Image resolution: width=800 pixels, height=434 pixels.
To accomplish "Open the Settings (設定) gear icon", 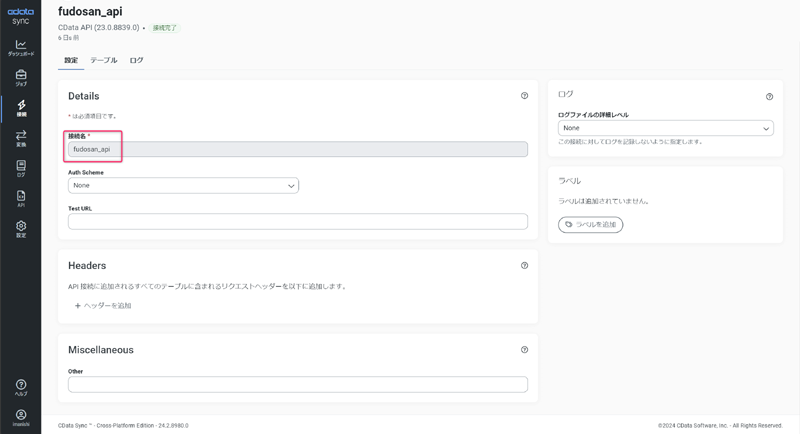I will pos(21,229).
